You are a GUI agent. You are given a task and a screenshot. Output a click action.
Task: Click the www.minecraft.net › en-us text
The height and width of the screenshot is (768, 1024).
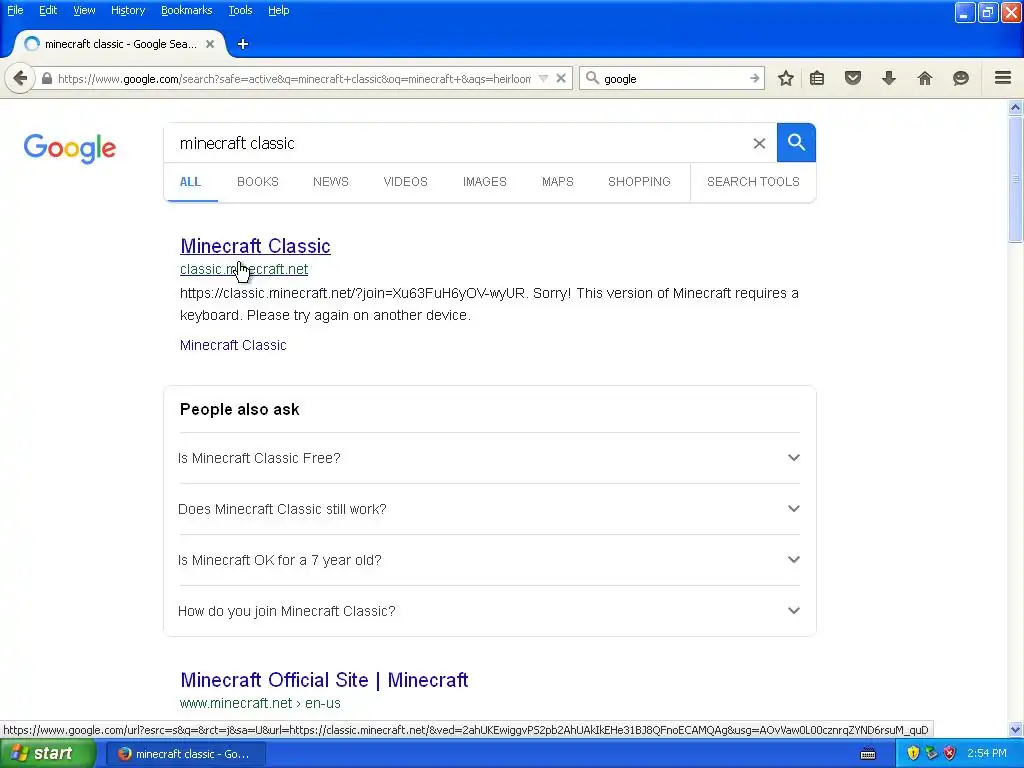coord(260,703)
